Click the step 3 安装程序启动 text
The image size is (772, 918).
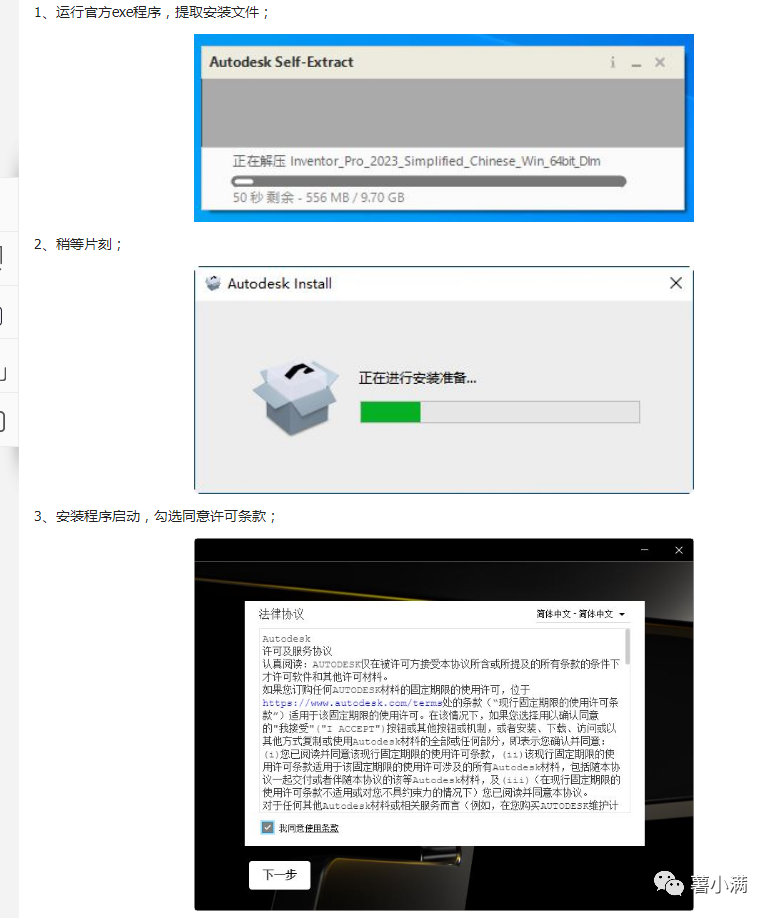click(x=155, y=516)
